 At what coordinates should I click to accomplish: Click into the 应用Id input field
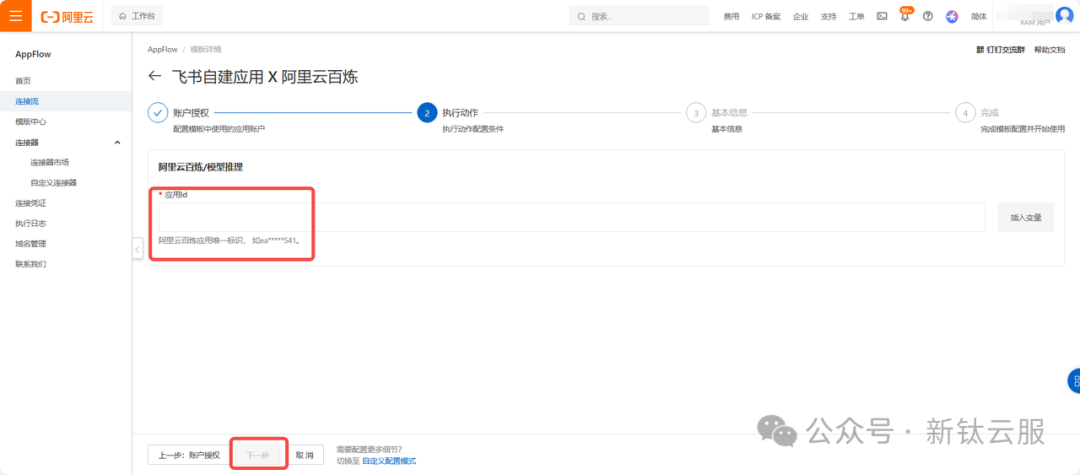(572, 217)
